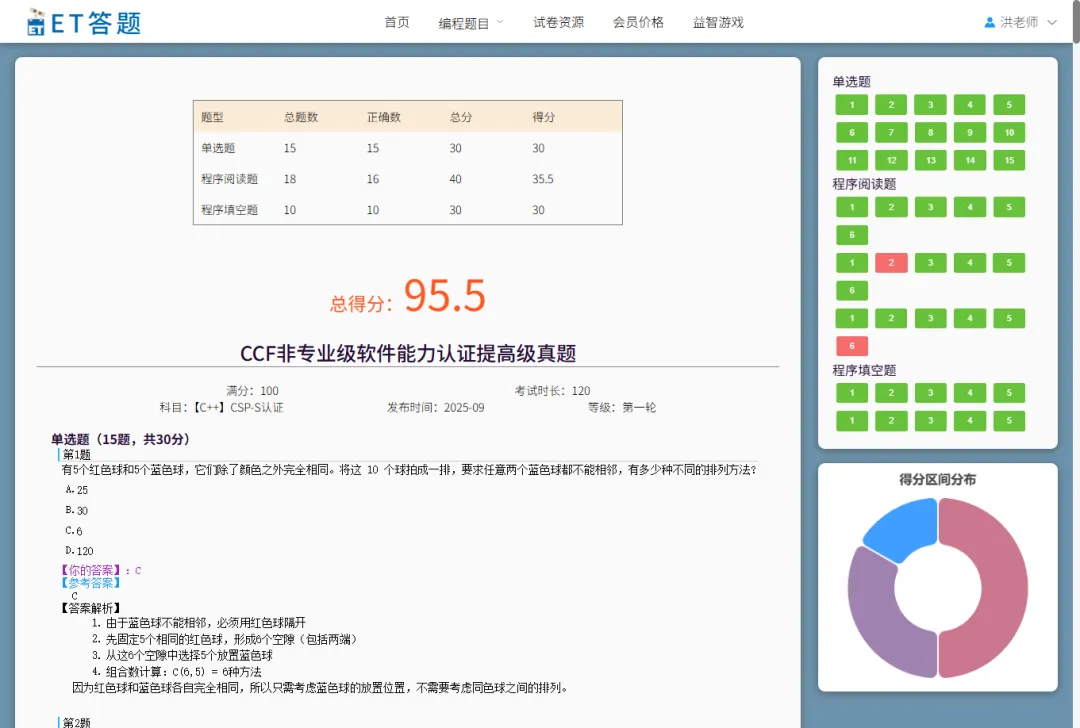Open the 首页 menu item
Image resolution: width=1080 pixels, height=728 pixels.
point(396,22)
